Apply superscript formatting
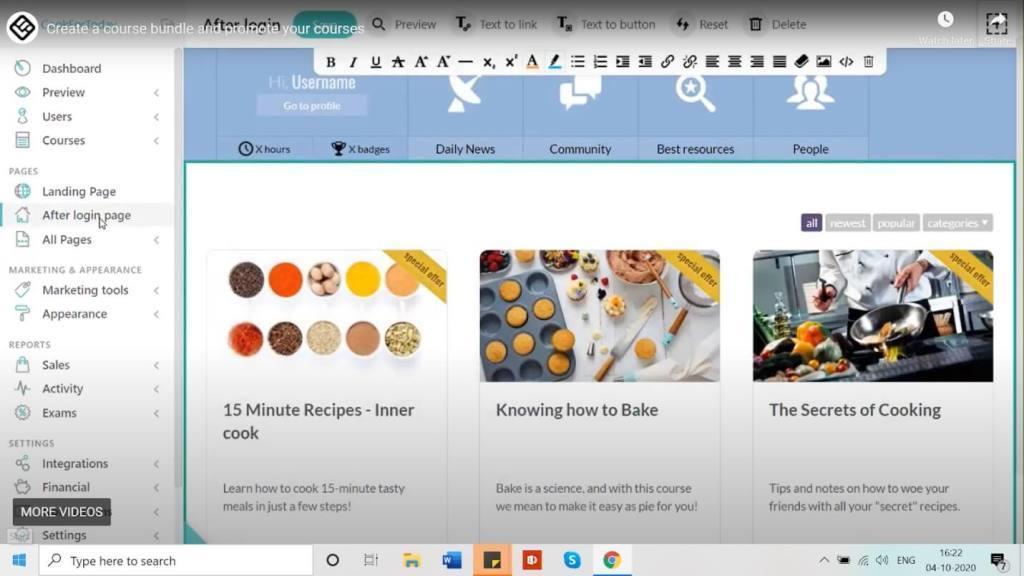The image size is (1024, 576). tap(511, 62)
